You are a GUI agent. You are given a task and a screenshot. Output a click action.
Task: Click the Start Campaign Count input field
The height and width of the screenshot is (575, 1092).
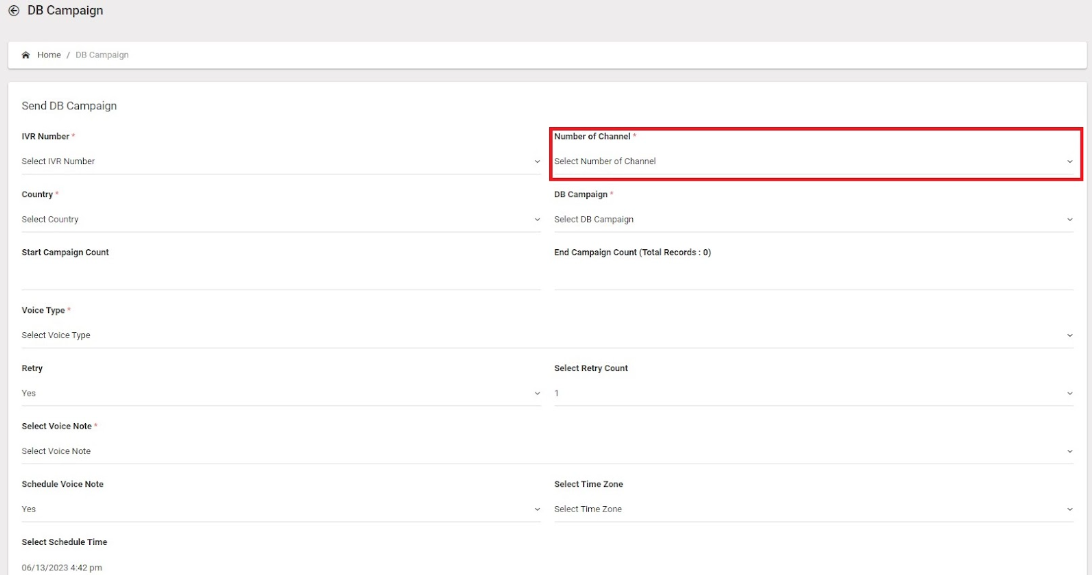pos(281,277)
